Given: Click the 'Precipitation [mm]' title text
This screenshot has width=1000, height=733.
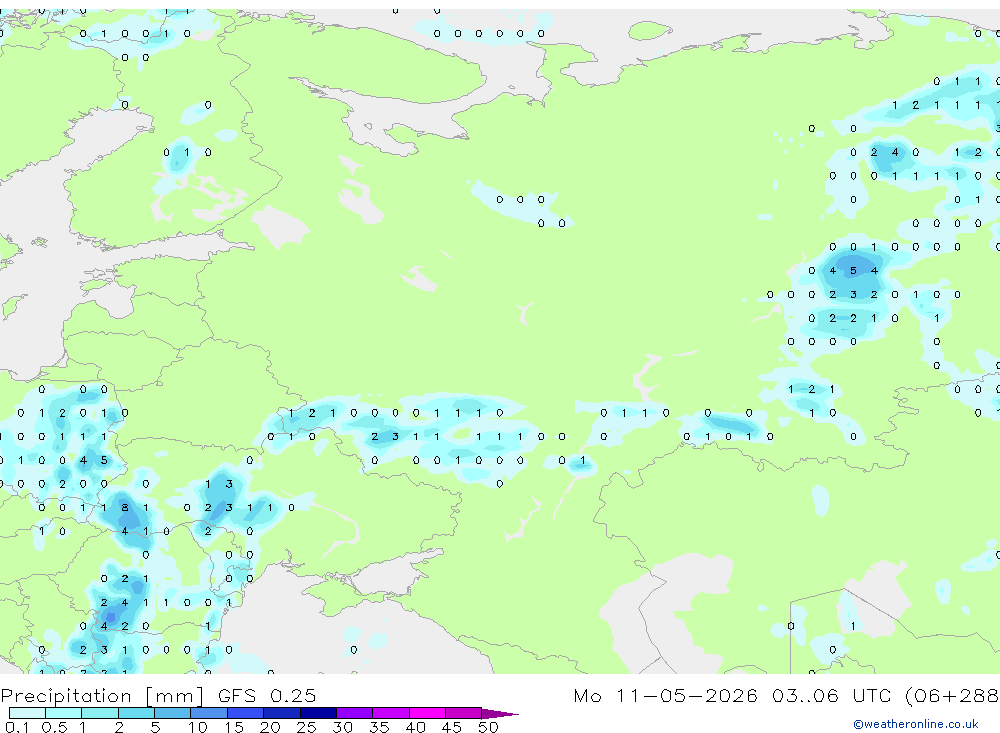Looking at the screenshot, I should pyautogui.click(x=102, y=695).
